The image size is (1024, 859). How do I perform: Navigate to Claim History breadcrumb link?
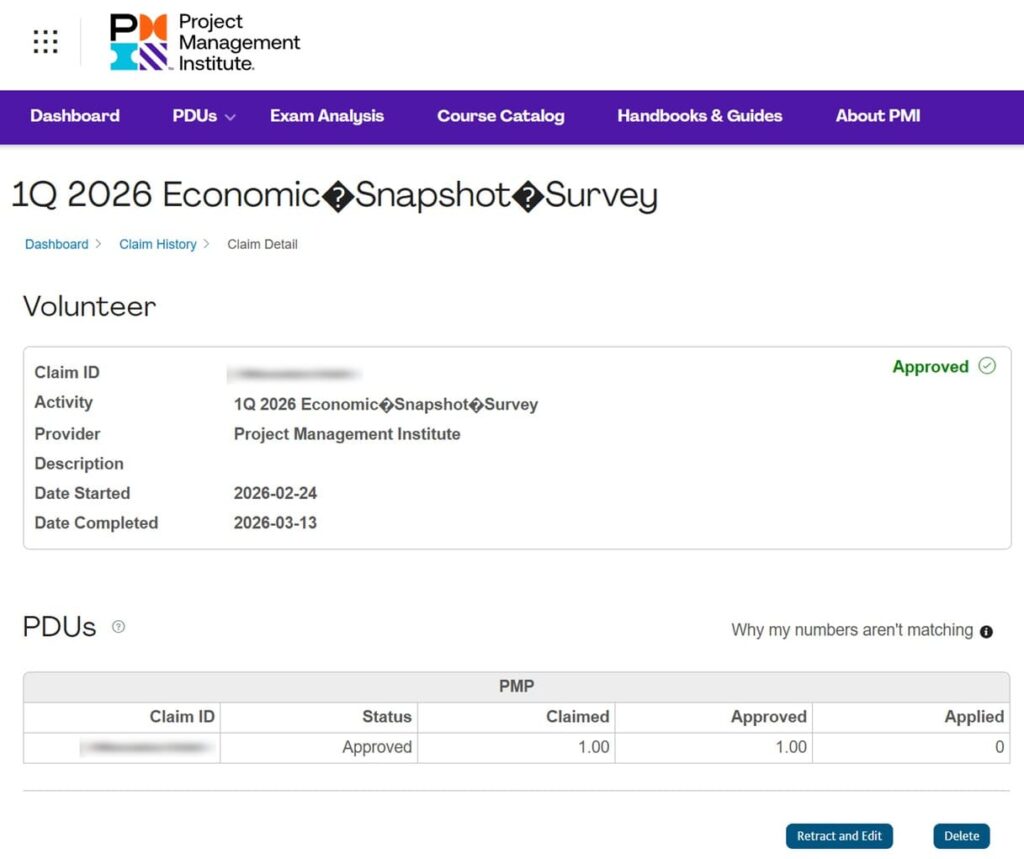pyautogui.click(x=157, y=244)
